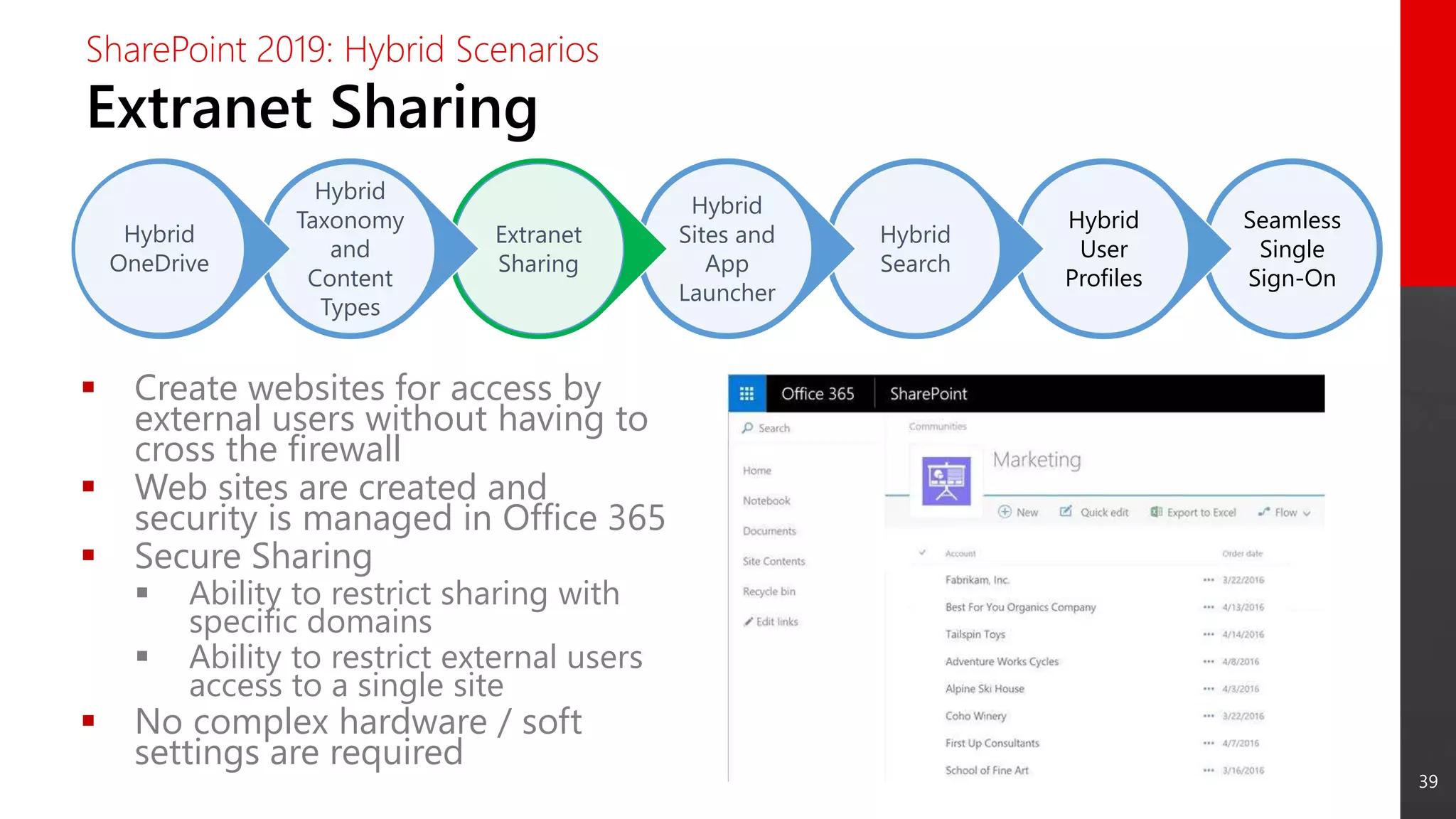
Task: Open ellipsis menu for Coho Winery
Action: [x=1209, y=716]
